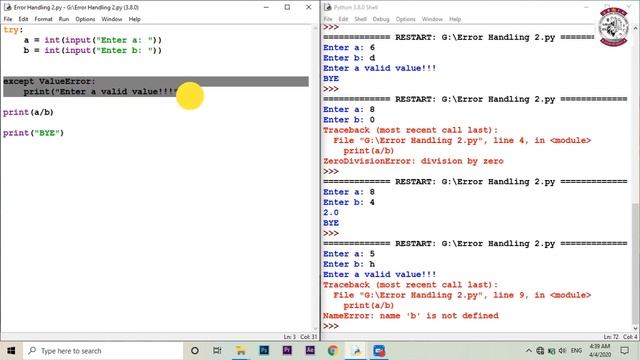Viewport: 640px width, 360px height.
Task: Open File menu in the editor window
Action: point(8,19)
